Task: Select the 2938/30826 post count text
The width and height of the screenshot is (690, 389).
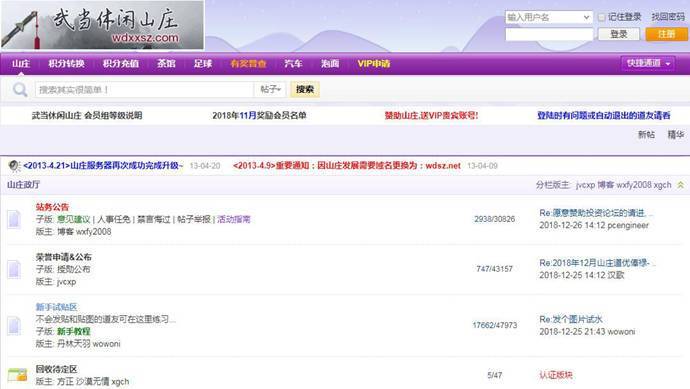Action: coord(495,219)
